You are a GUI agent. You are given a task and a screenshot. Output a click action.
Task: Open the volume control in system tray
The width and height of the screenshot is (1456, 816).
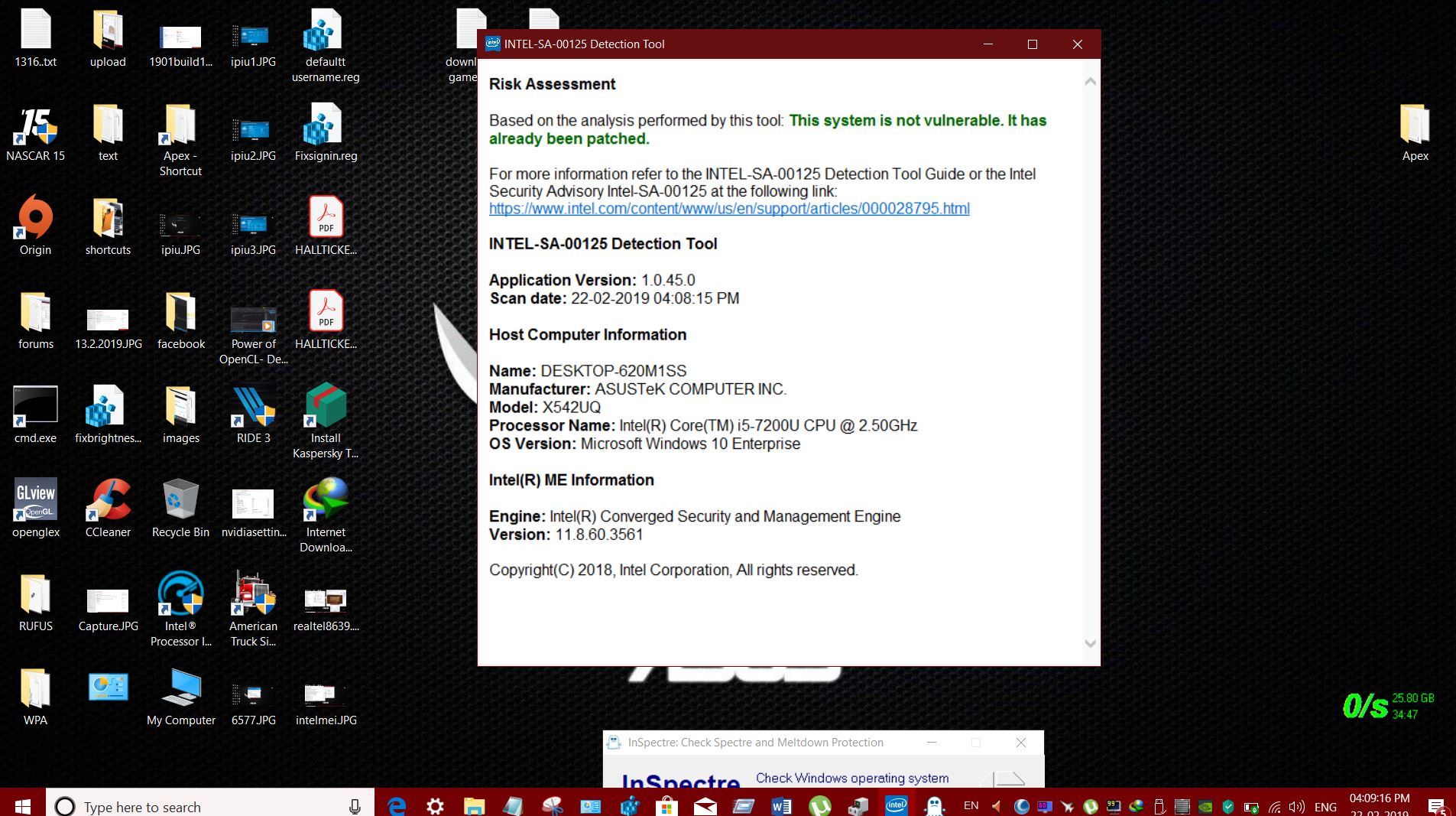[1296, 807]
